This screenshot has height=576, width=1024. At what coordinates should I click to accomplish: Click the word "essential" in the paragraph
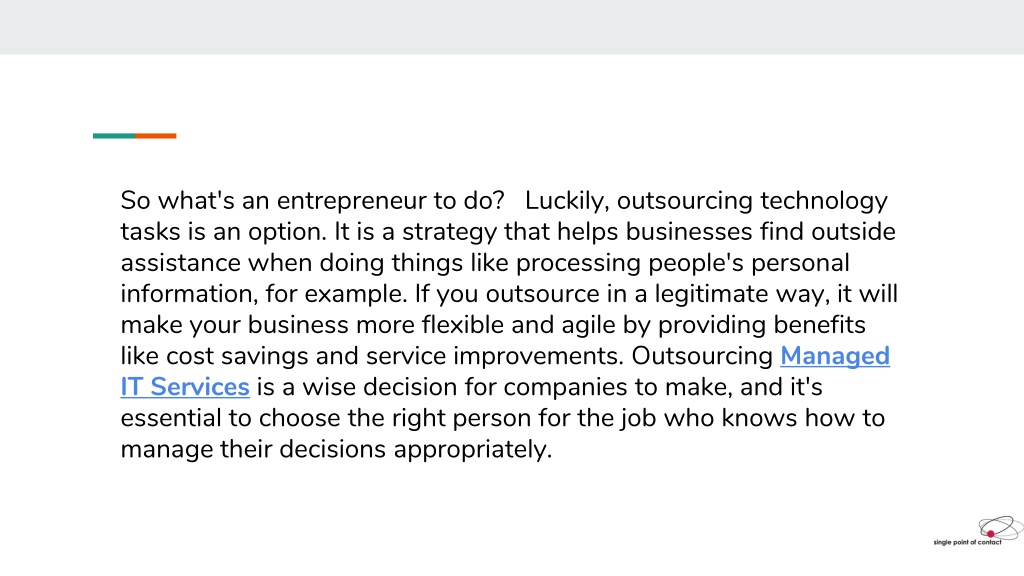tap(170, 418)
